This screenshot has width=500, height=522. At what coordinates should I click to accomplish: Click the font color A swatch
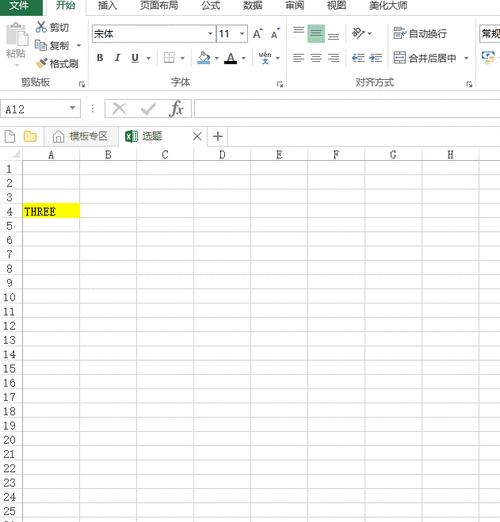click(x=230, y=58)
